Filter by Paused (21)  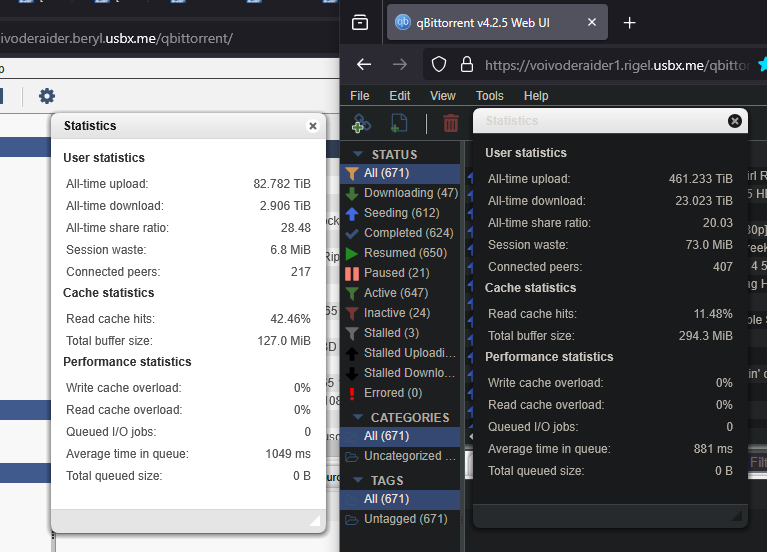click(400, 273)
